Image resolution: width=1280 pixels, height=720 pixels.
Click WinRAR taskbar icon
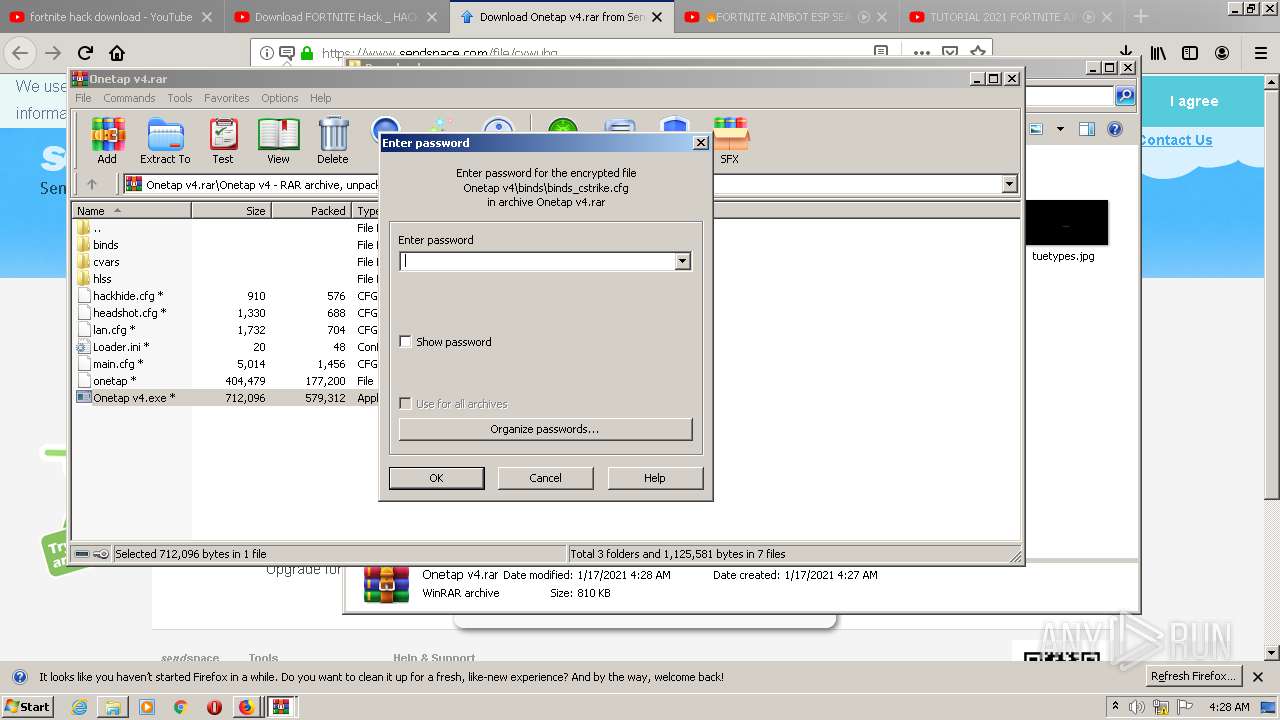tap(282, 707)
